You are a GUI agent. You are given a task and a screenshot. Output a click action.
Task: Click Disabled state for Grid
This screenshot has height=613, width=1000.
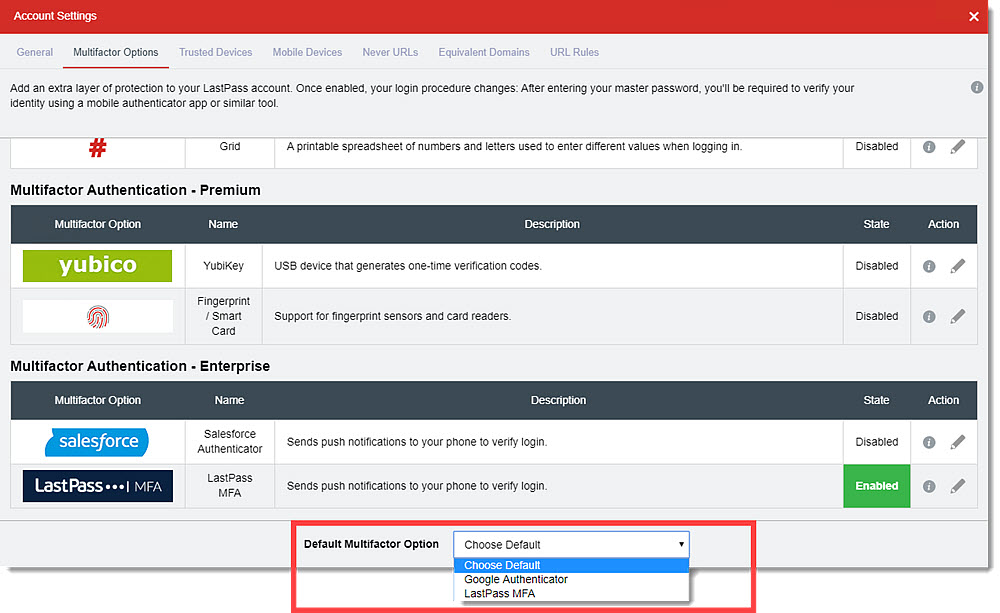(x=876, y=147)
